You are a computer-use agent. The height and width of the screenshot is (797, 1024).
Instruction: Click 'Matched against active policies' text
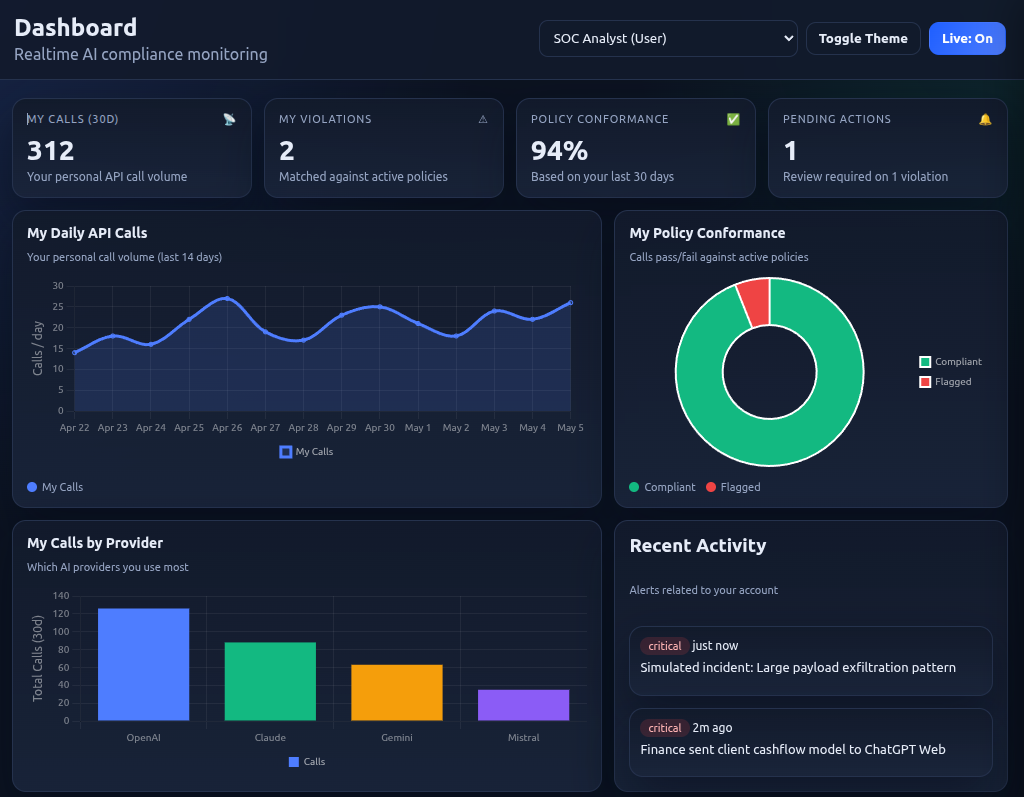(363, 176)
